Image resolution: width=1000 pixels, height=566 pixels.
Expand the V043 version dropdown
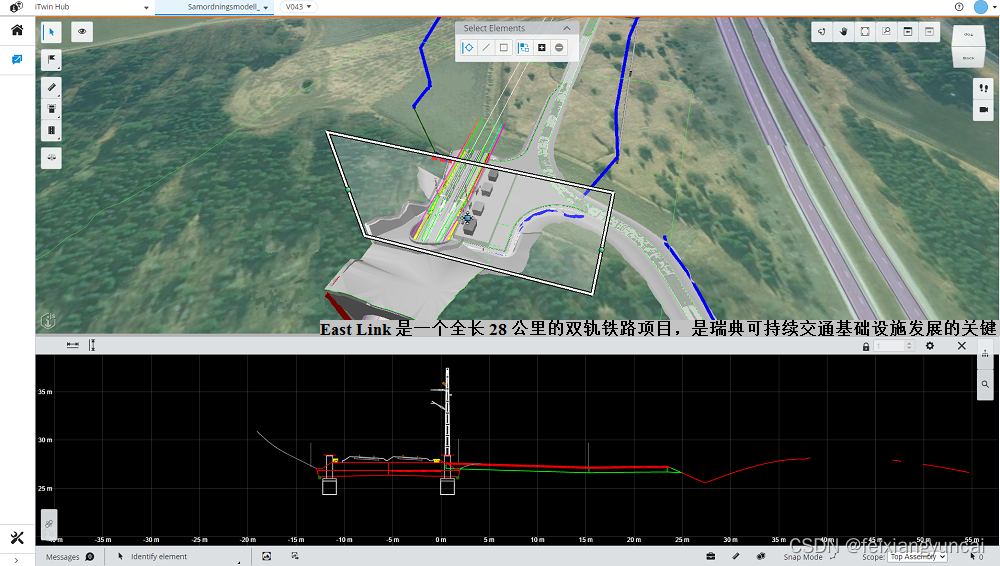pos(298,6)
